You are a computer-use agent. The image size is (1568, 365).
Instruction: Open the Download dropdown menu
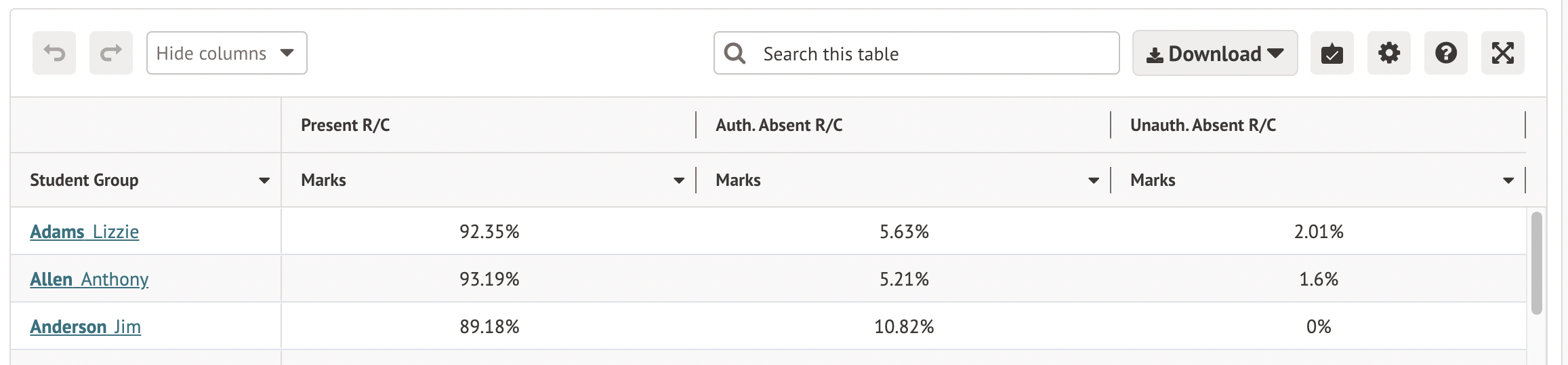pos(1215,53)
